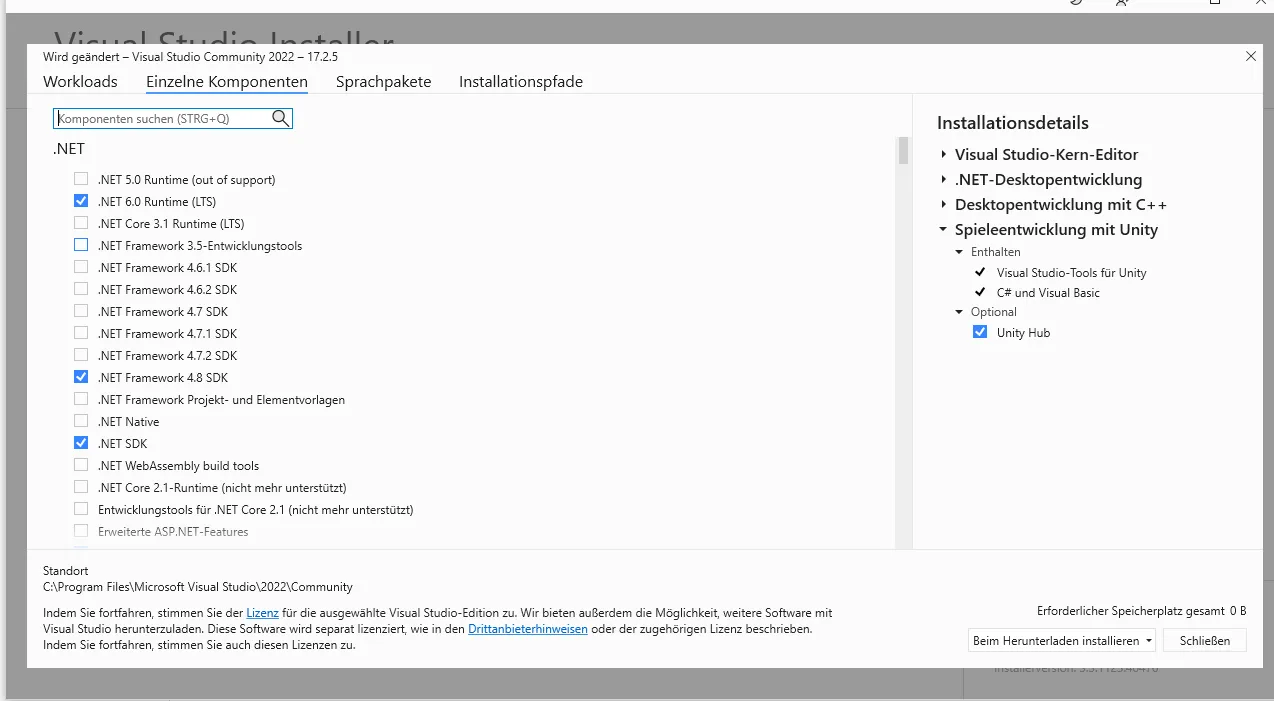Viewport: 1274px width, 701px height.
Task: Check Entwicklungstools für .NET Core 2.1
Action: coord(81,509)
